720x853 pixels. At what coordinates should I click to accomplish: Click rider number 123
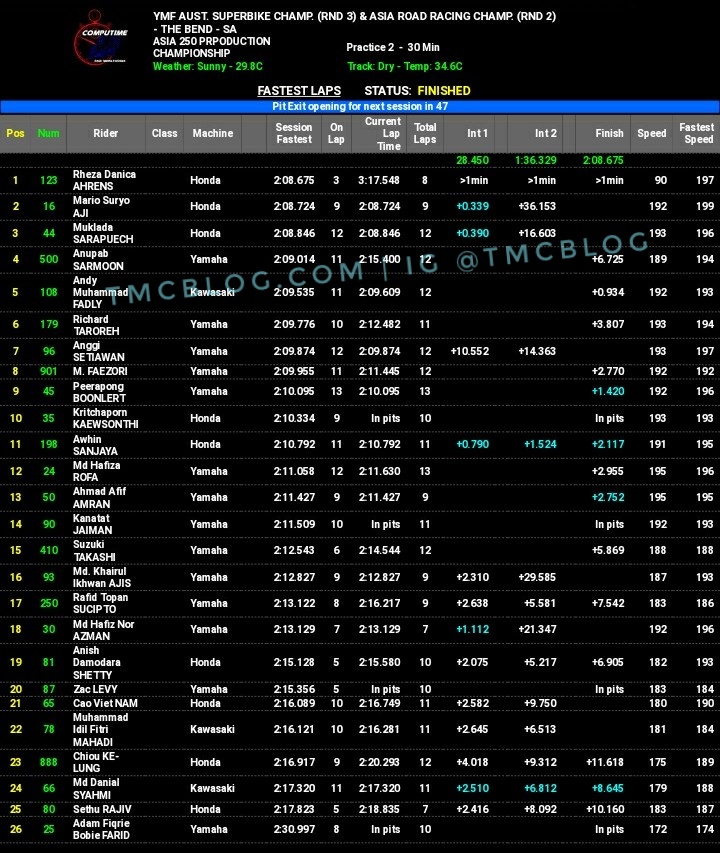coord(48,181)
